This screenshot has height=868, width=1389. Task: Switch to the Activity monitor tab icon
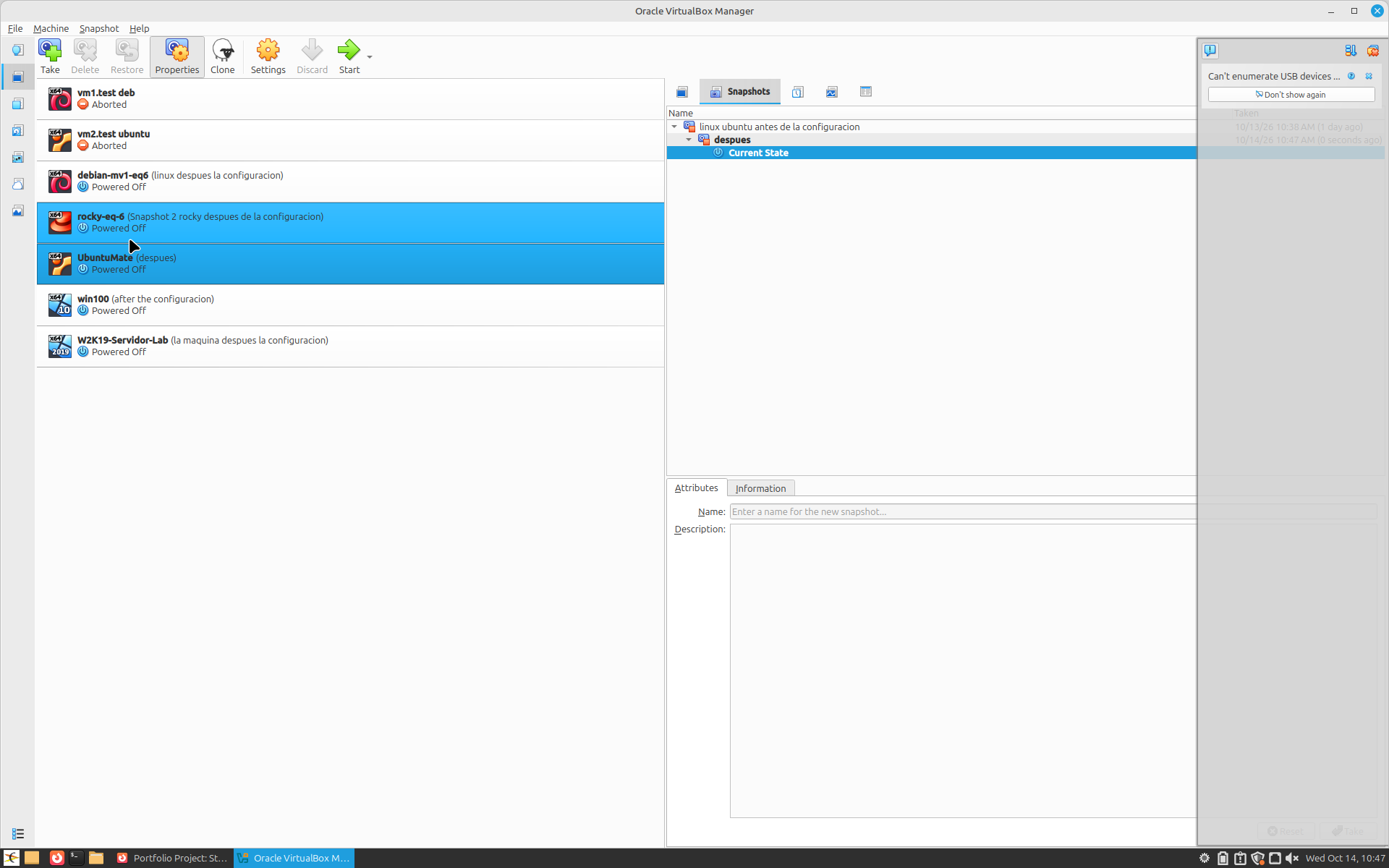click(x=832, y=92)
